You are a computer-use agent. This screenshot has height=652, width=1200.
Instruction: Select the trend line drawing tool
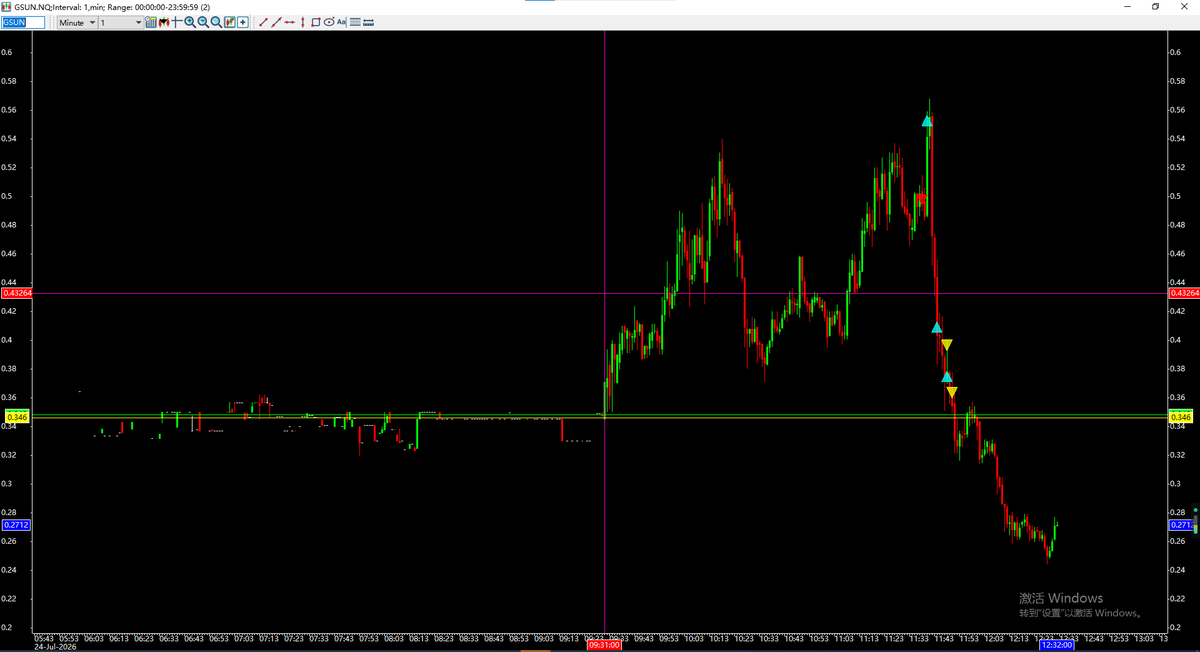(x=263, y=22)
